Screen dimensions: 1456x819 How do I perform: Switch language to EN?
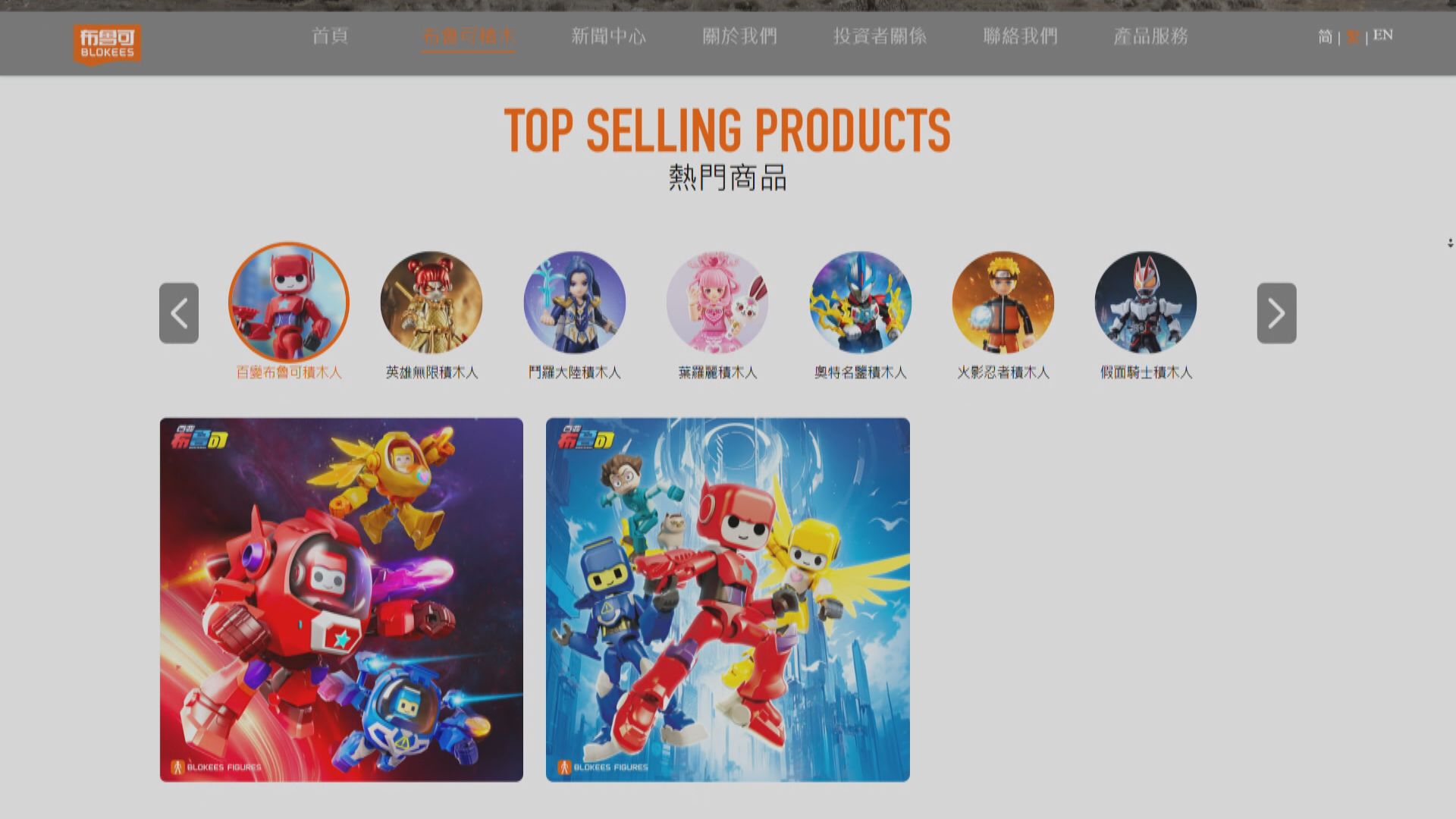[1382, 35]
